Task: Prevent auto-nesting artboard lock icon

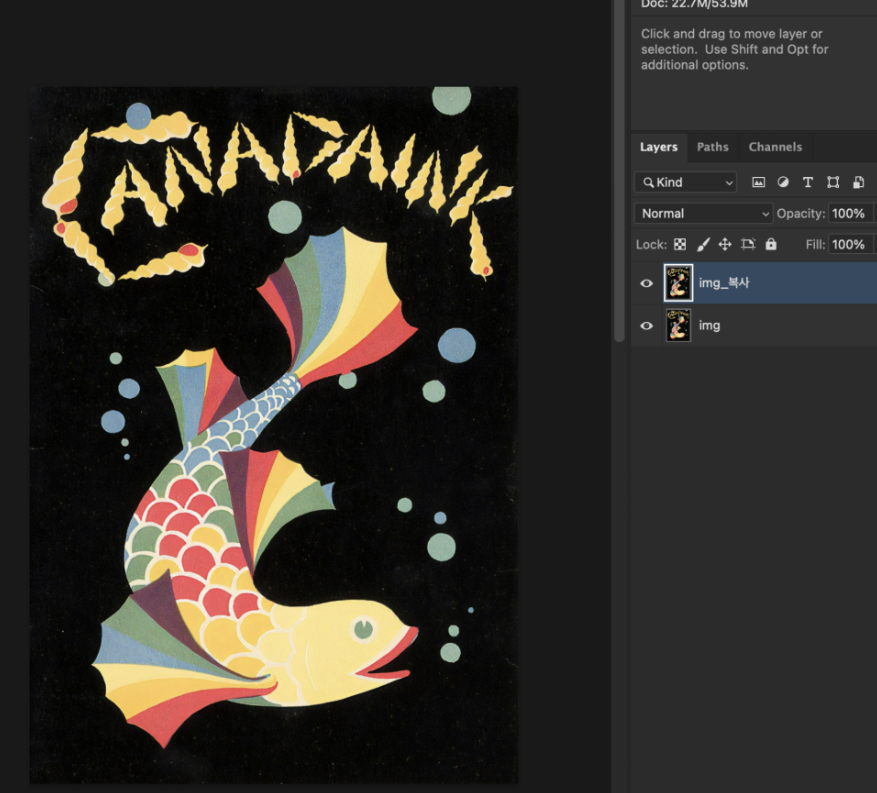Action: pyautogui.click(x=748, y=244)
